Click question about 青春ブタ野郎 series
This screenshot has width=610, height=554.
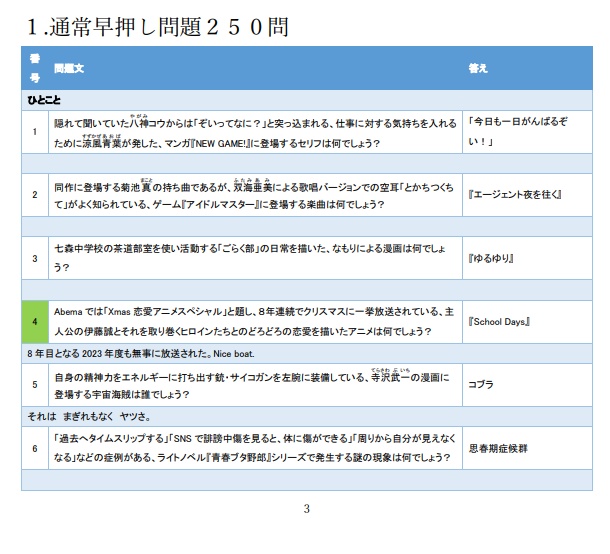tap(255, 448)
